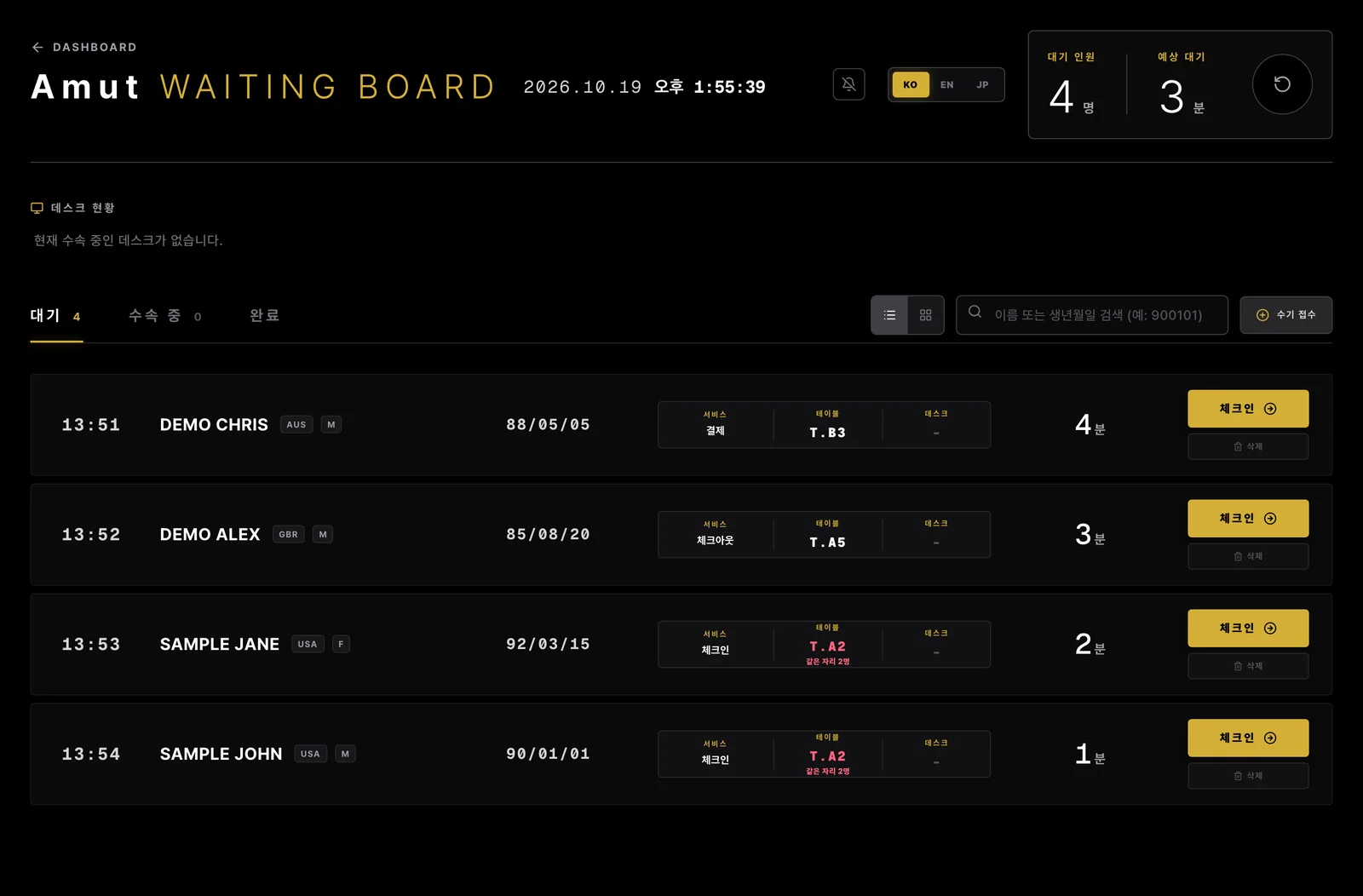Image resolution: width=1363 pixels, height=896 pixels.
Task: Open the 대기 tab
Action: coord(56,316)
